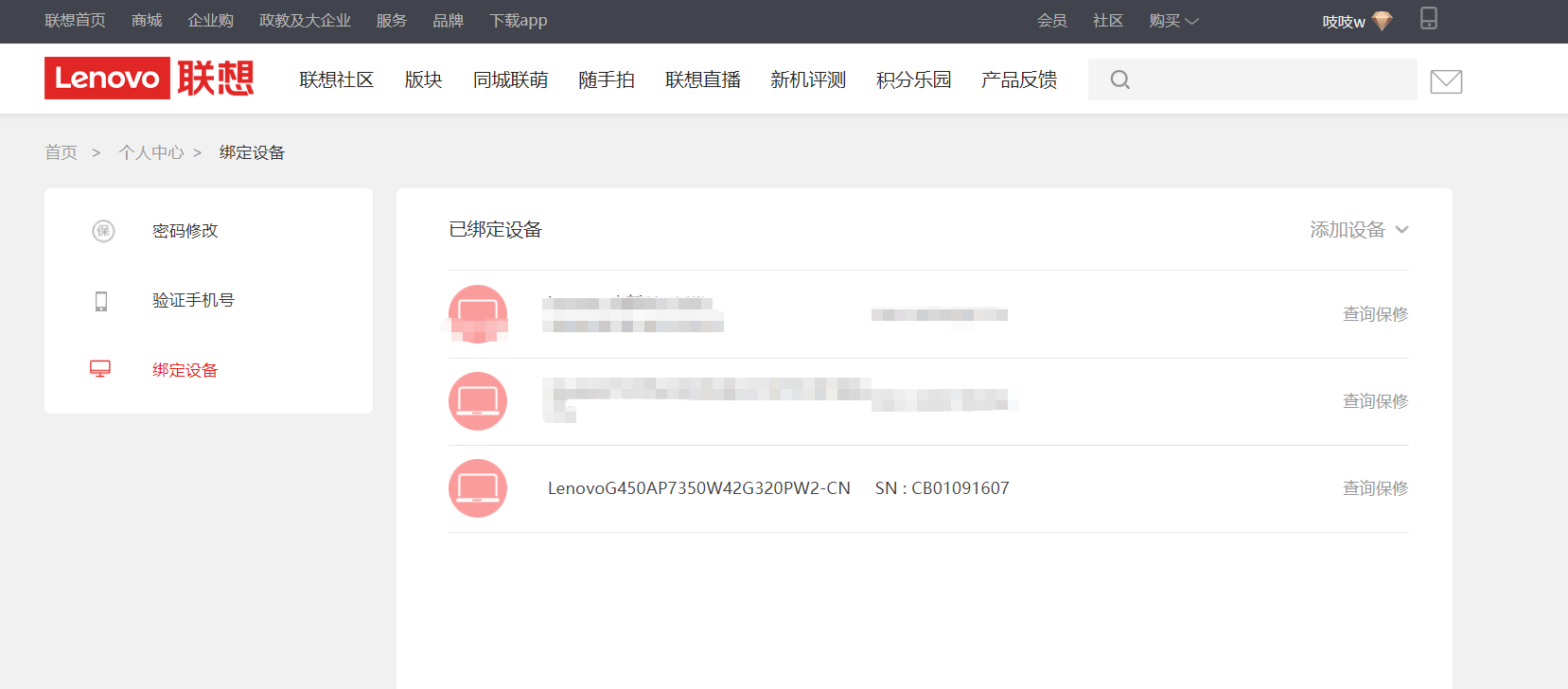Open the mail envelope icon

(x=1446, y=81)
